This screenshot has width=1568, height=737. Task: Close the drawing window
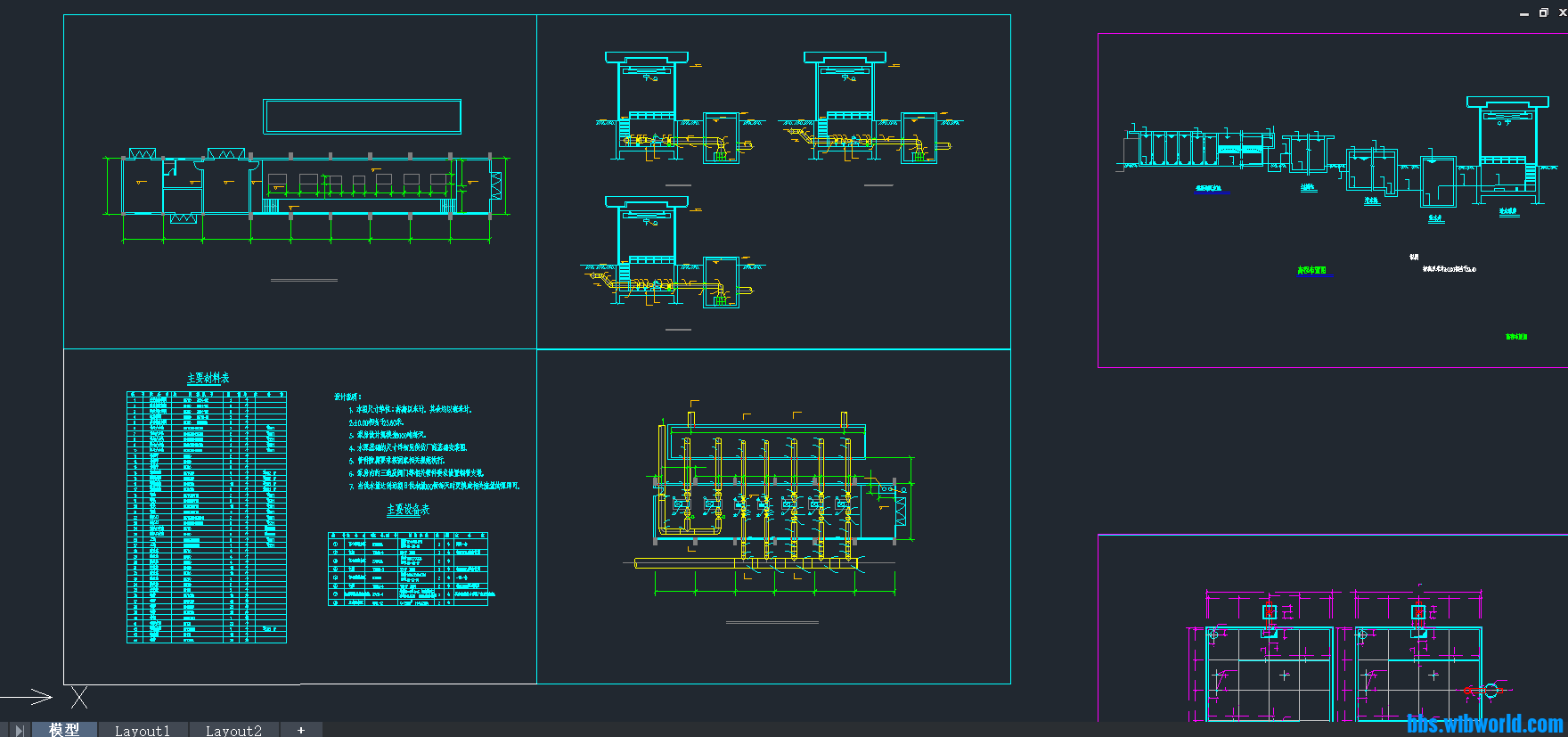tap(1562, 12)
